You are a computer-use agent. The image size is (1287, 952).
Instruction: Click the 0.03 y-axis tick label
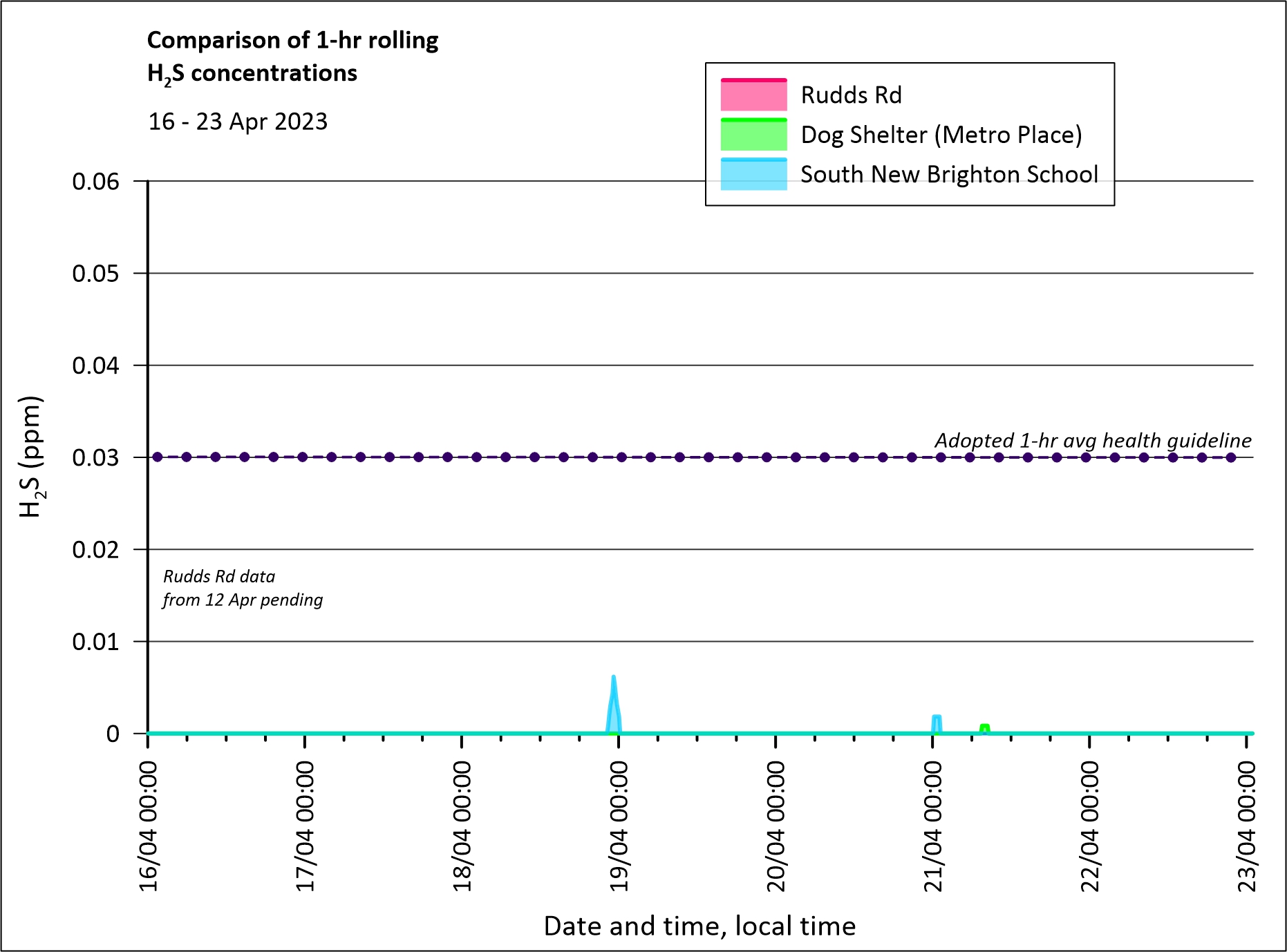[x=95, y=457]
